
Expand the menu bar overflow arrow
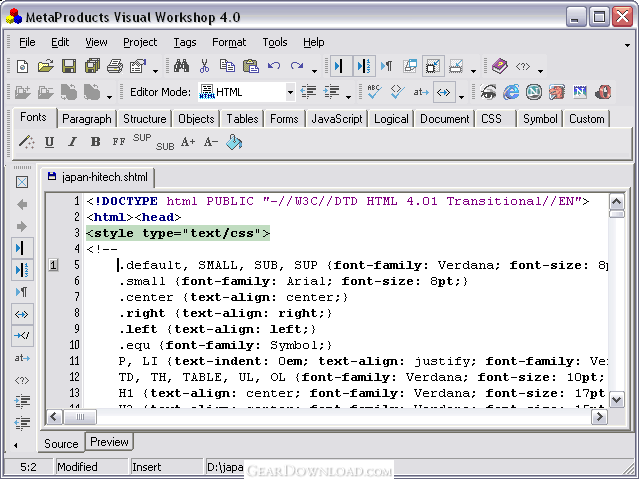(x=627, y=45)
